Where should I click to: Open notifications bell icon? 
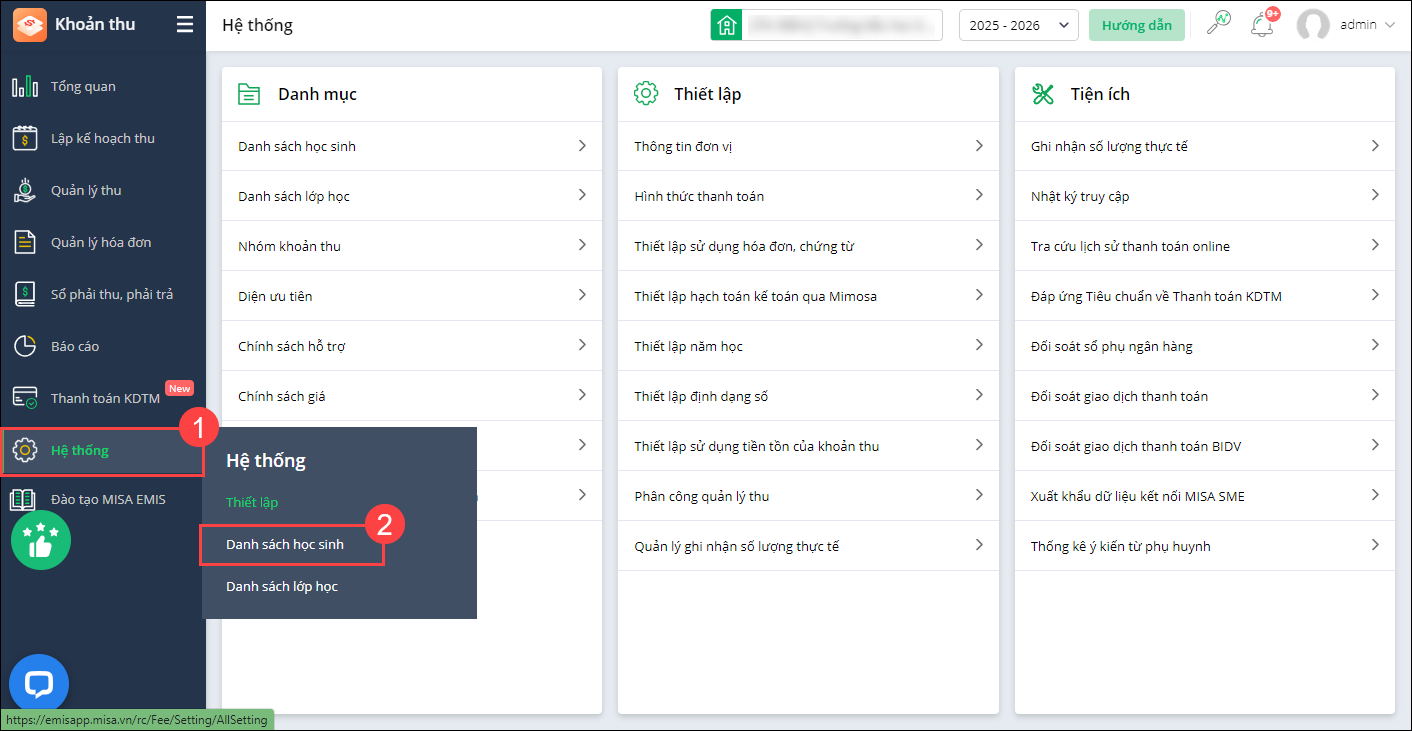pos(1262,25)
